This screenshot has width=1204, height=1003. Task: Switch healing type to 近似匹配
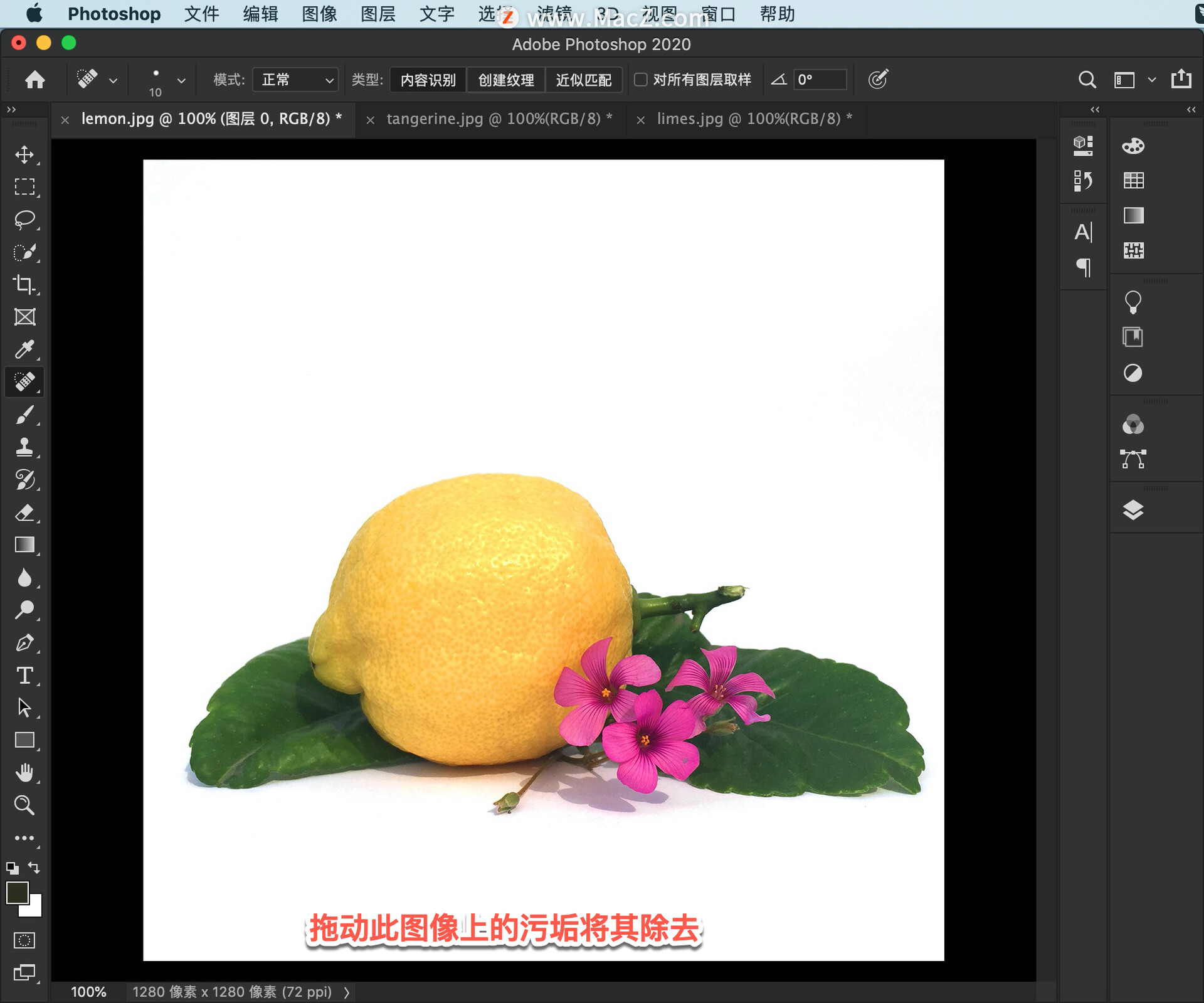[584, 80]
